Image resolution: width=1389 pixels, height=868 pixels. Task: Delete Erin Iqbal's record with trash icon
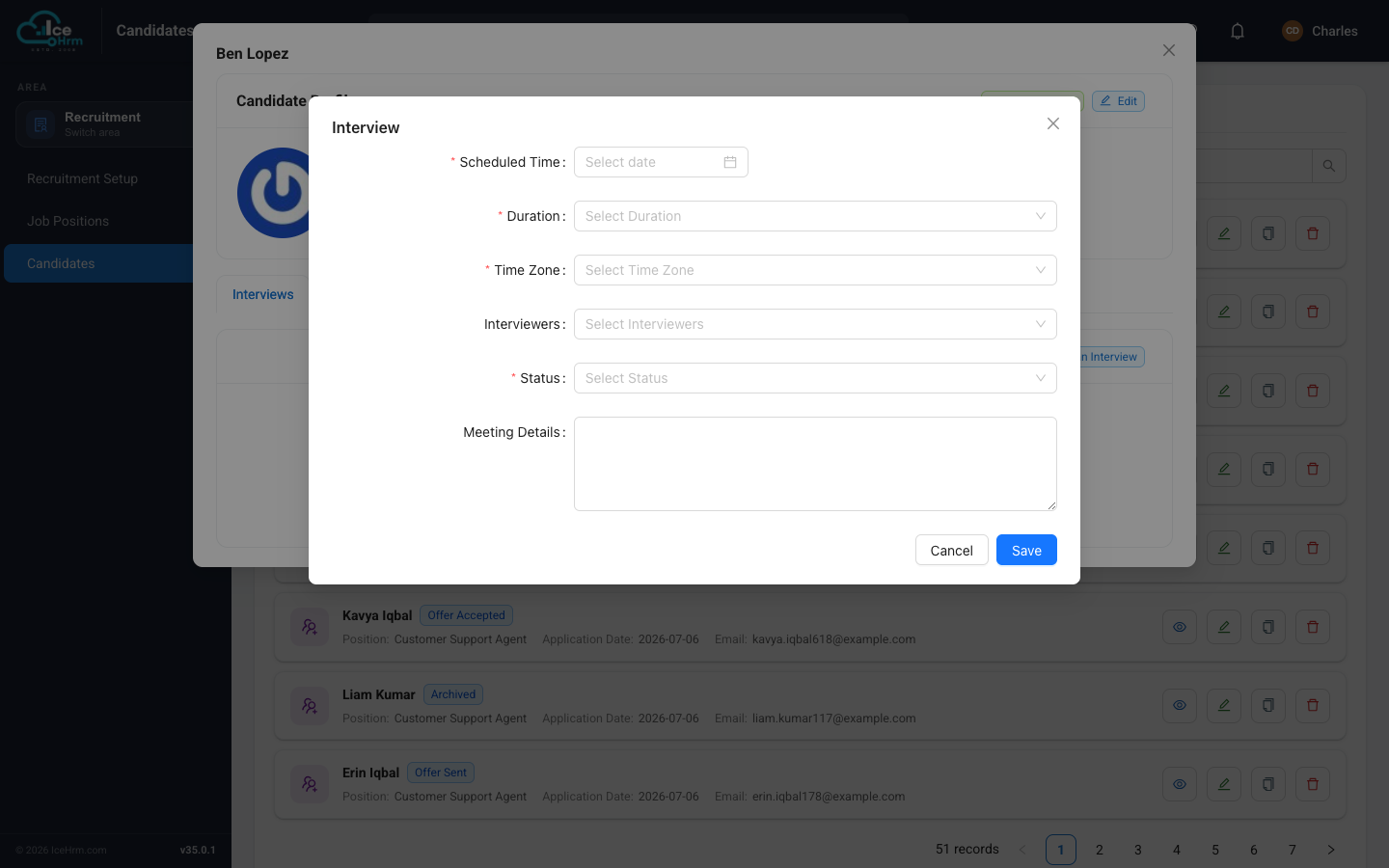click(x=1313, y=784)
